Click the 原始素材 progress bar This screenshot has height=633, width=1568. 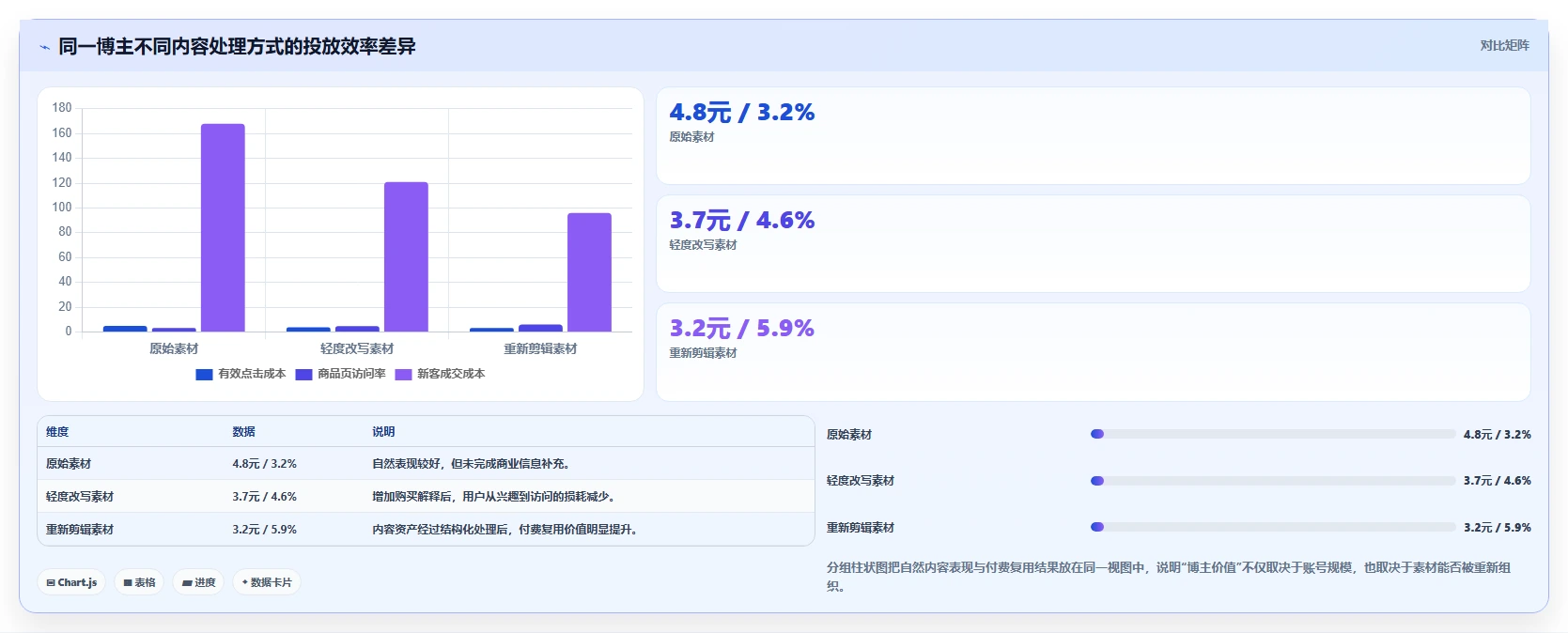pyautogui.click(x=1273, y=434)
